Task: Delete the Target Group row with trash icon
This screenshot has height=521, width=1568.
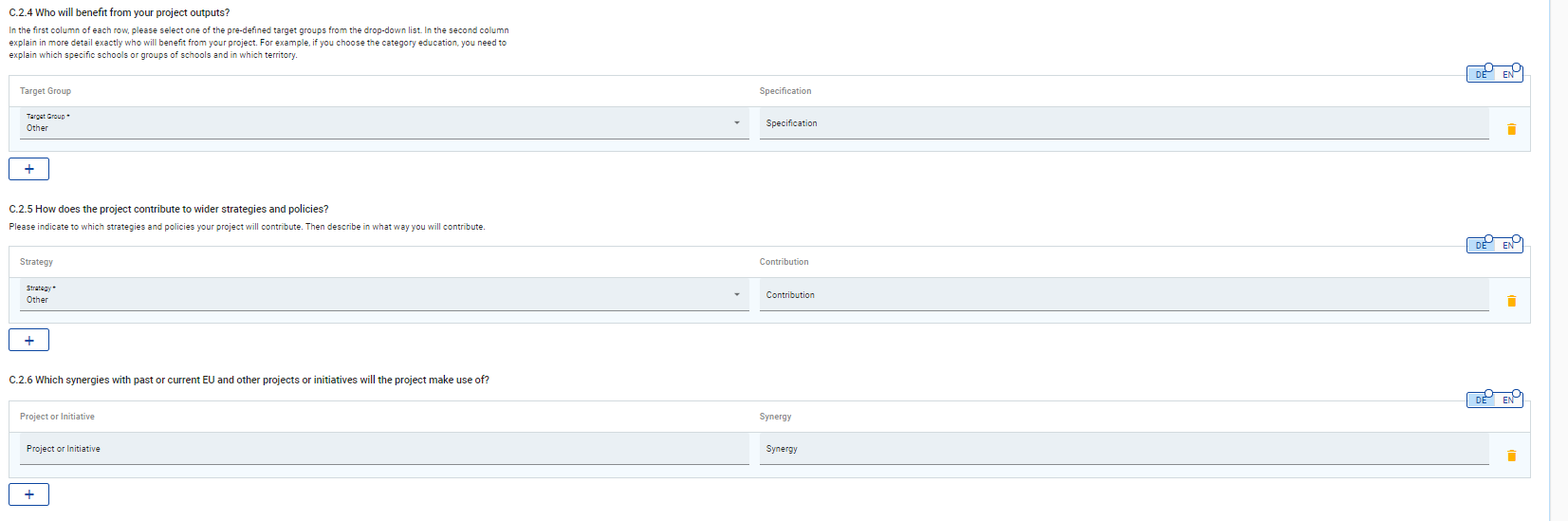Action: 1511,129
